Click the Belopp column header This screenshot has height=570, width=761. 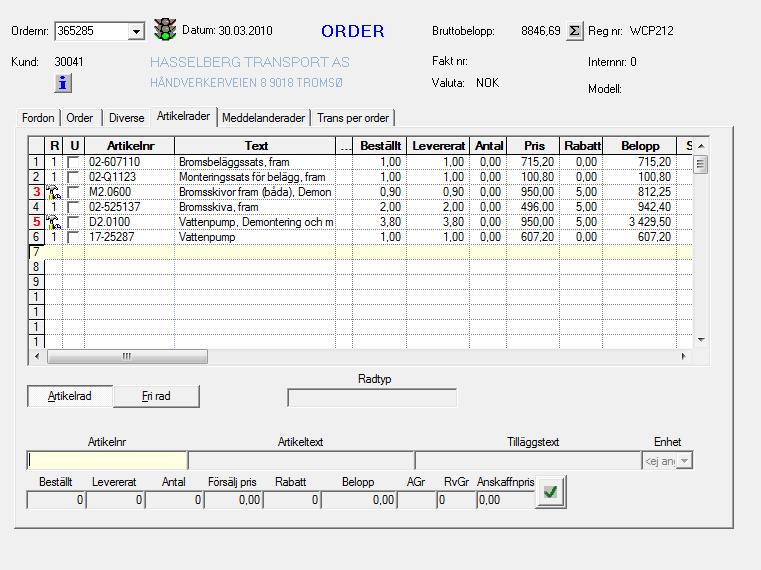[640, 146]
